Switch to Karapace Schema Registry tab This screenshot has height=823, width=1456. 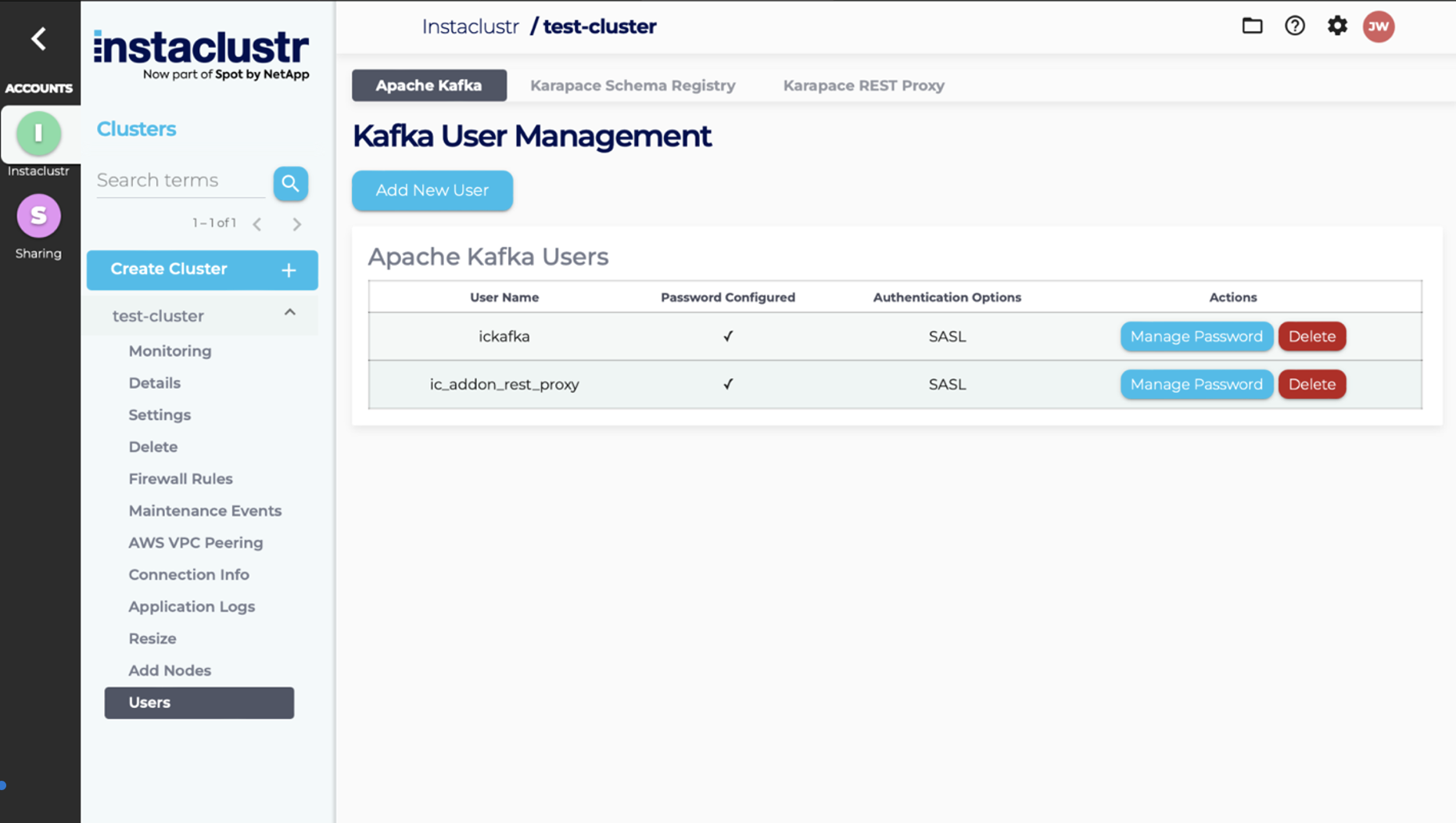(633, 85)
